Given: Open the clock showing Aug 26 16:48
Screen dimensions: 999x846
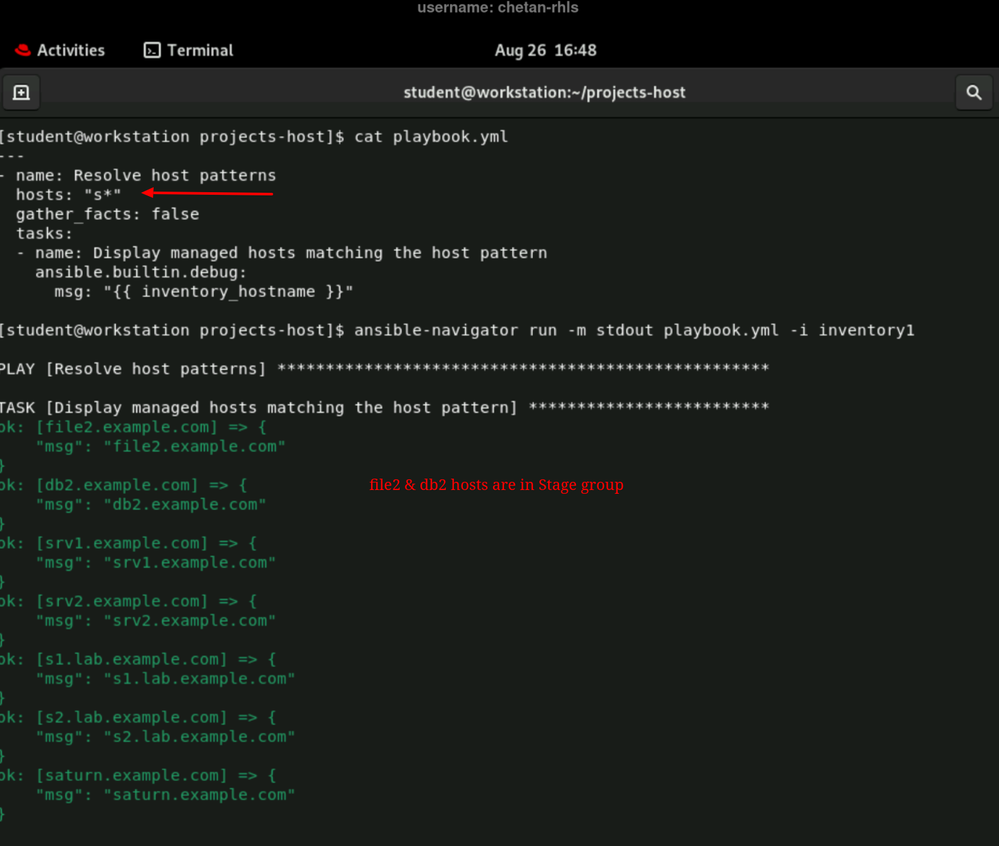Looking at the screenshot, I should 545,50.
